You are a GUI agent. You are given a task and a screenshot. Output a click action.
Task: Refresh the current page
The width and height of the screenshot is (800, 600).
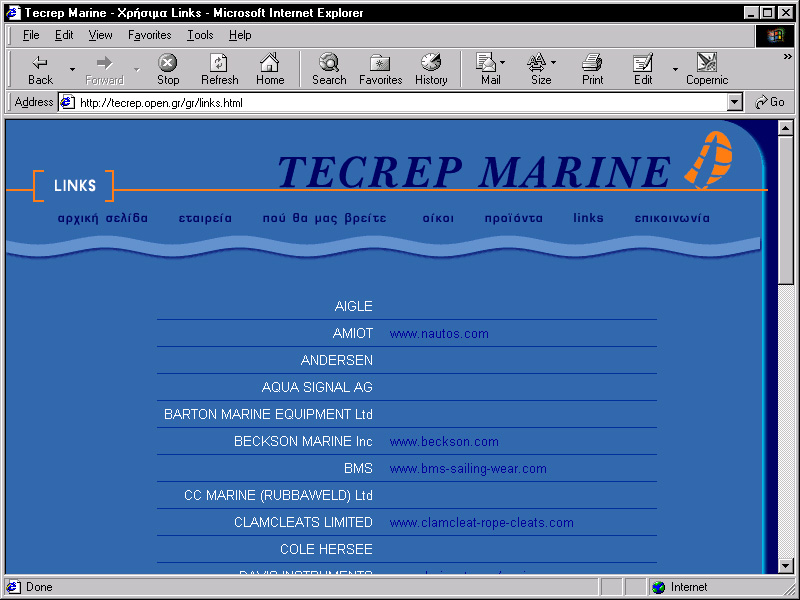219,69
